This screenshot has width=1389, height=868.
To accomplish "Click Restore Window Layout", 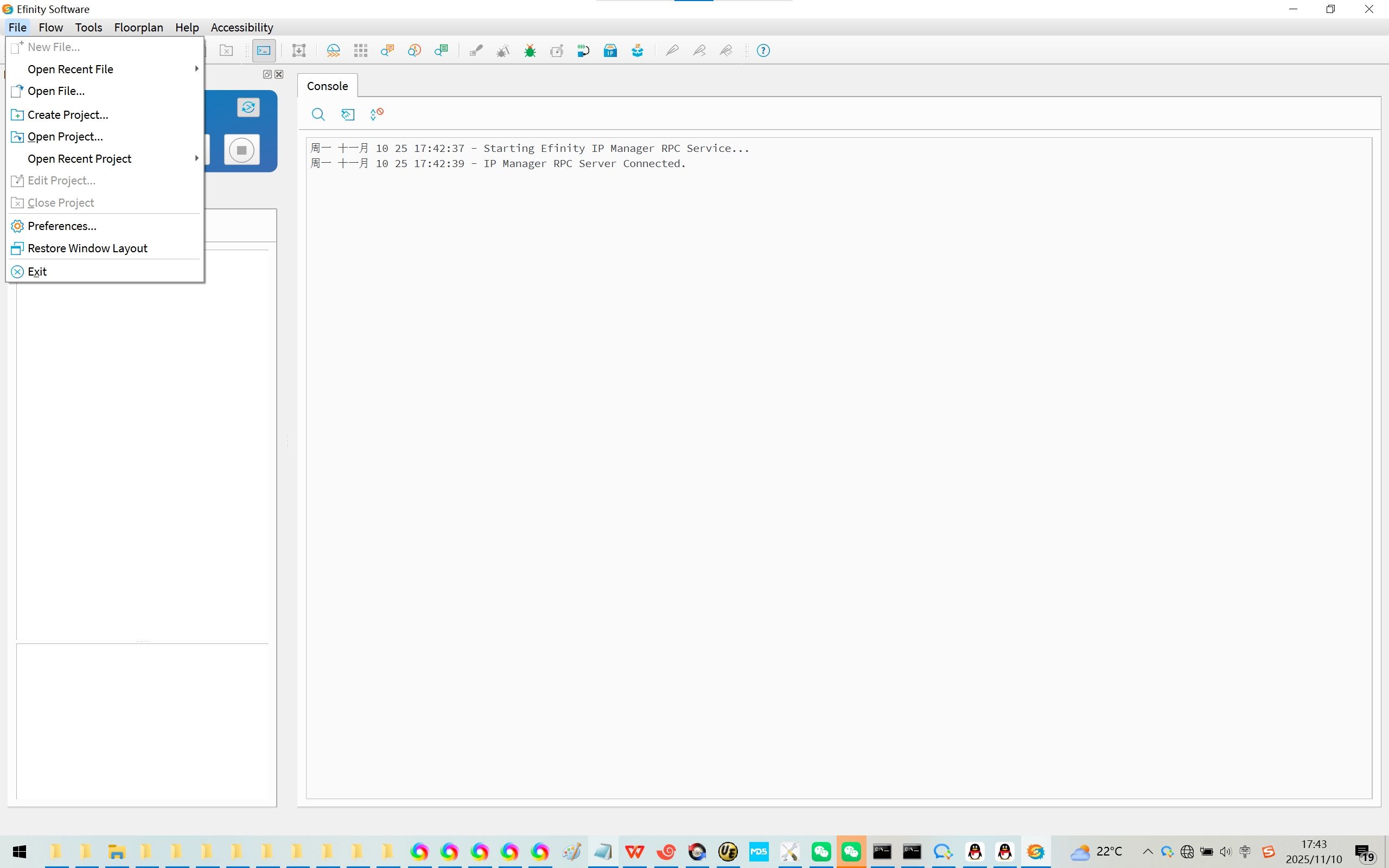I will (x=87, y=248).
